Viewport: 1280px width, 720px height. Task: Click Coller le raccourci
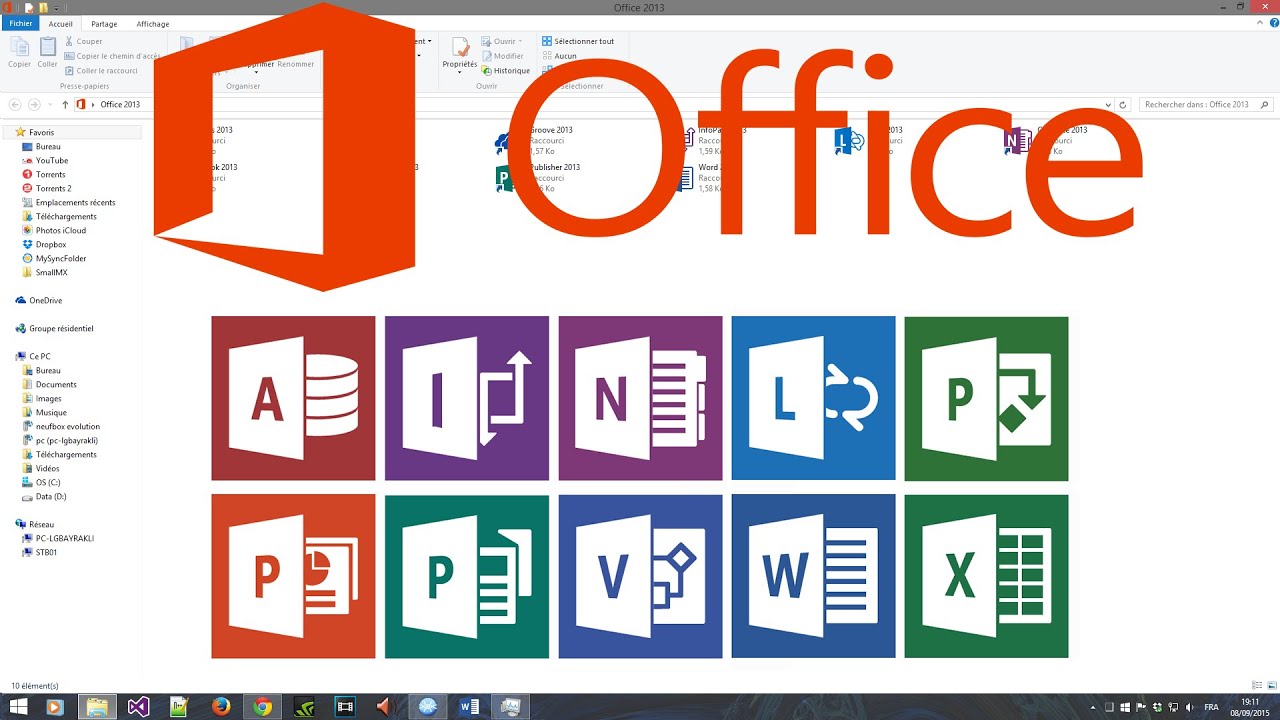101,71
